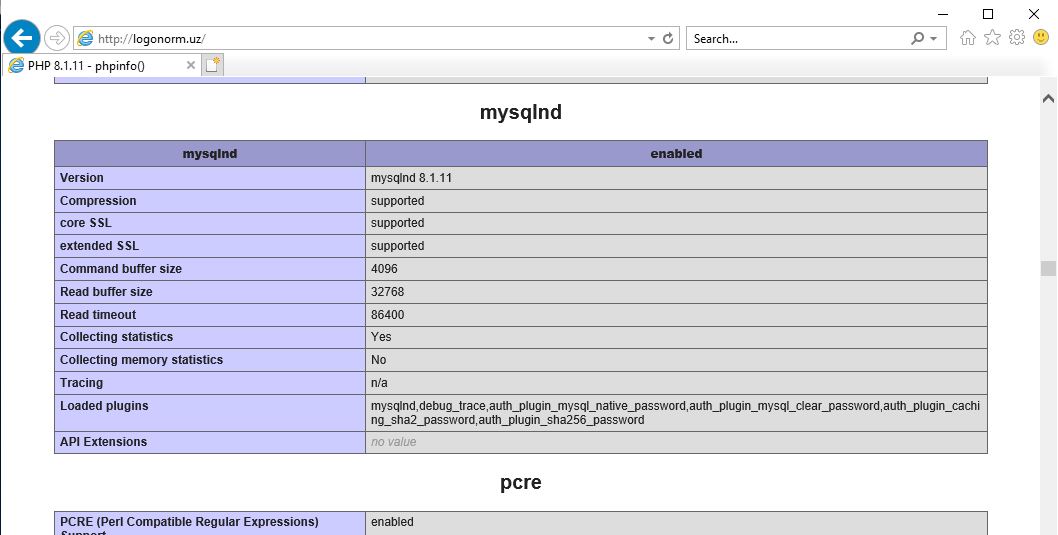Click the 'Collecting memory statistics' label

coord(142,360)
